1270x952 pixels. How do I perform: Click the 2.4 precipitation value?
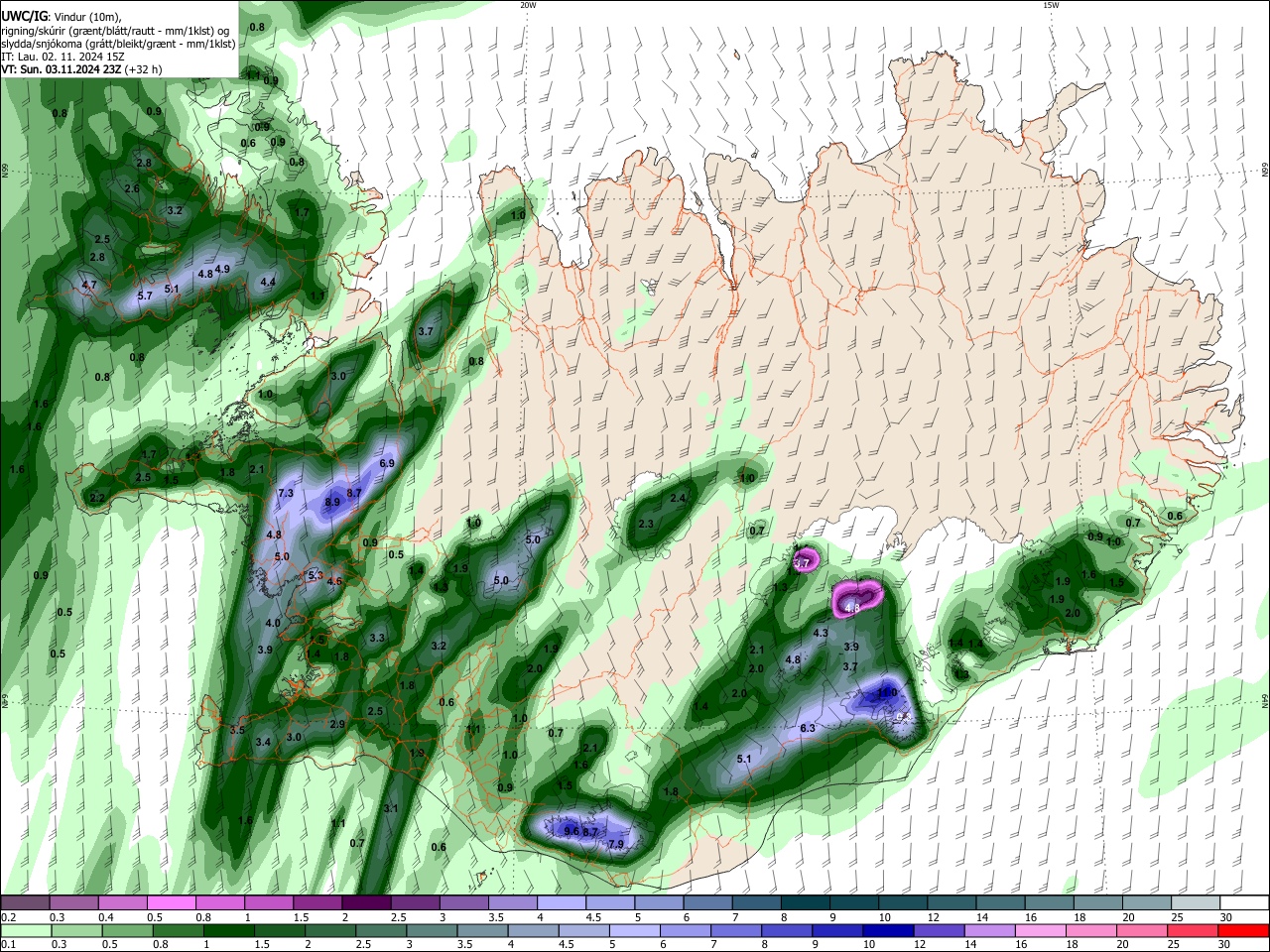[x=678, y=498]
